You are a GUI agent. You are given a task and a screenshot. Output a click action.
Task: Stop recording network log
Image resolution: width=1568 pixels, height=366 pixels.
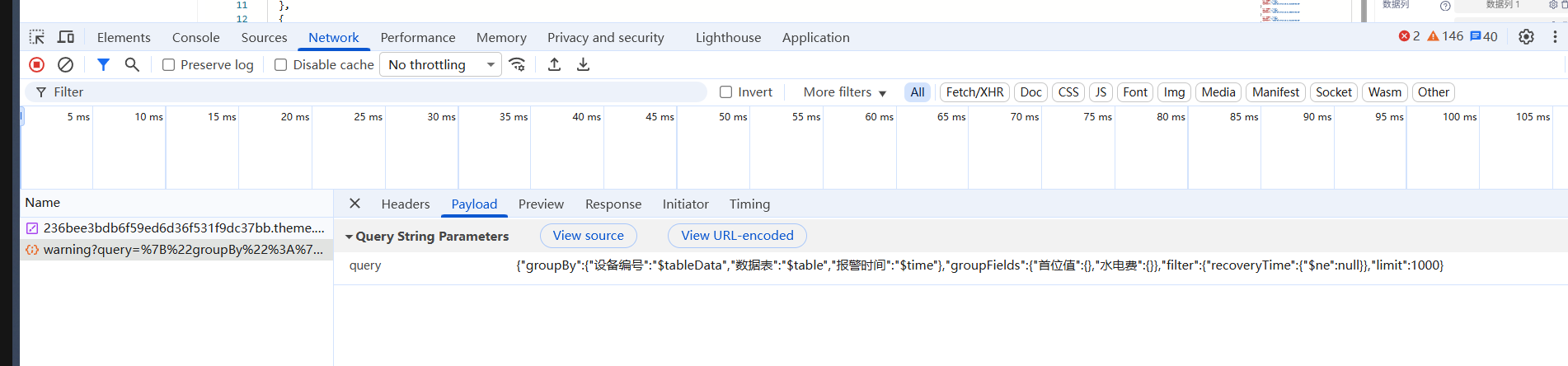pos(37,64)
